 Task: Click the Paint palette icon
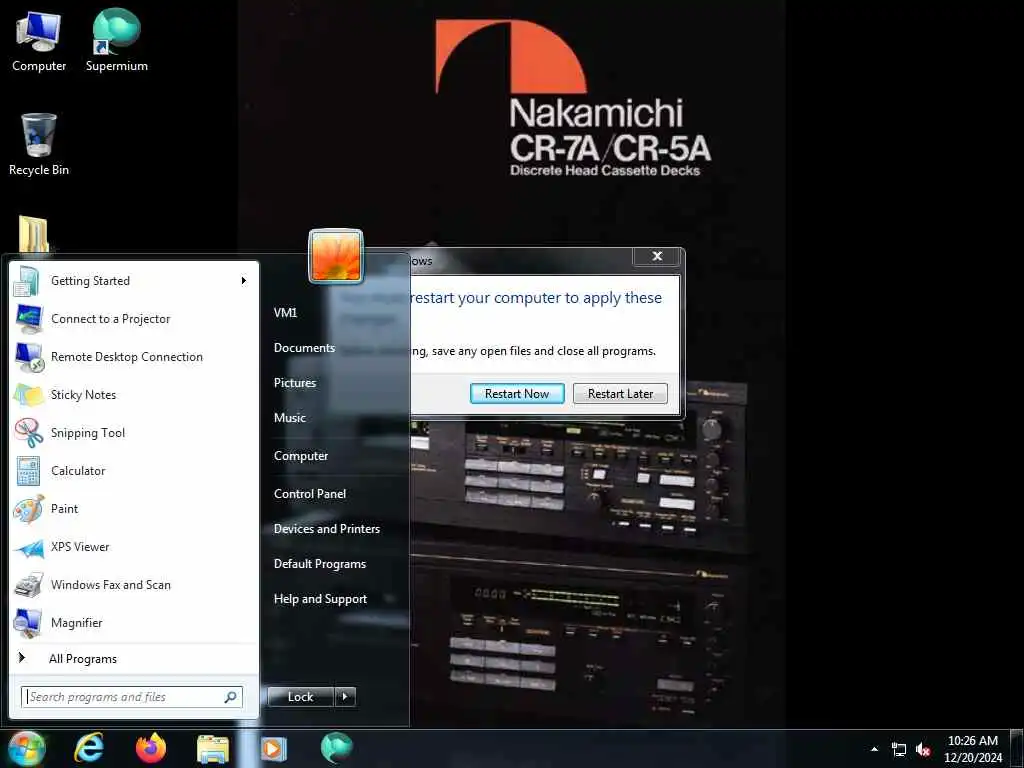coord(28,509)
